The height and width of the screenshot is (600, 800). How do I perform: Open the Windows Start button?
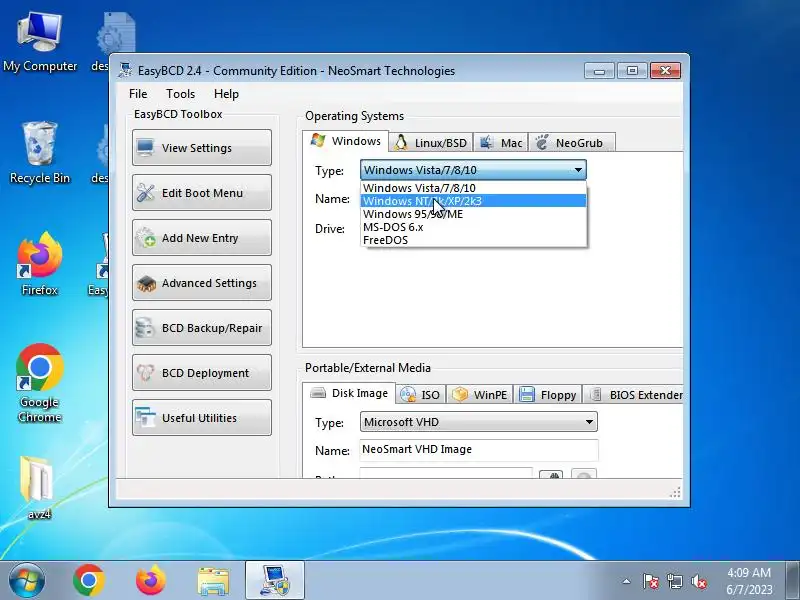[26, 580]
